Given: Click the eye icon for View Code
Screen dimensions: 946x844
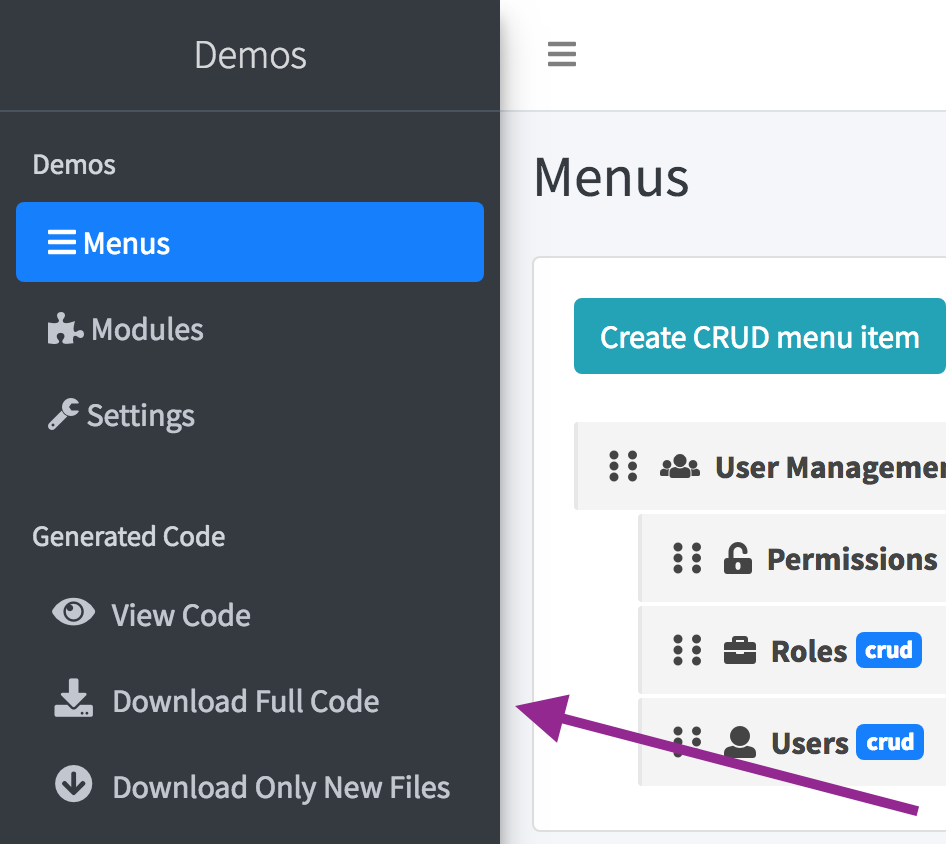Looking at the screenshot, I should click(73, 613).
